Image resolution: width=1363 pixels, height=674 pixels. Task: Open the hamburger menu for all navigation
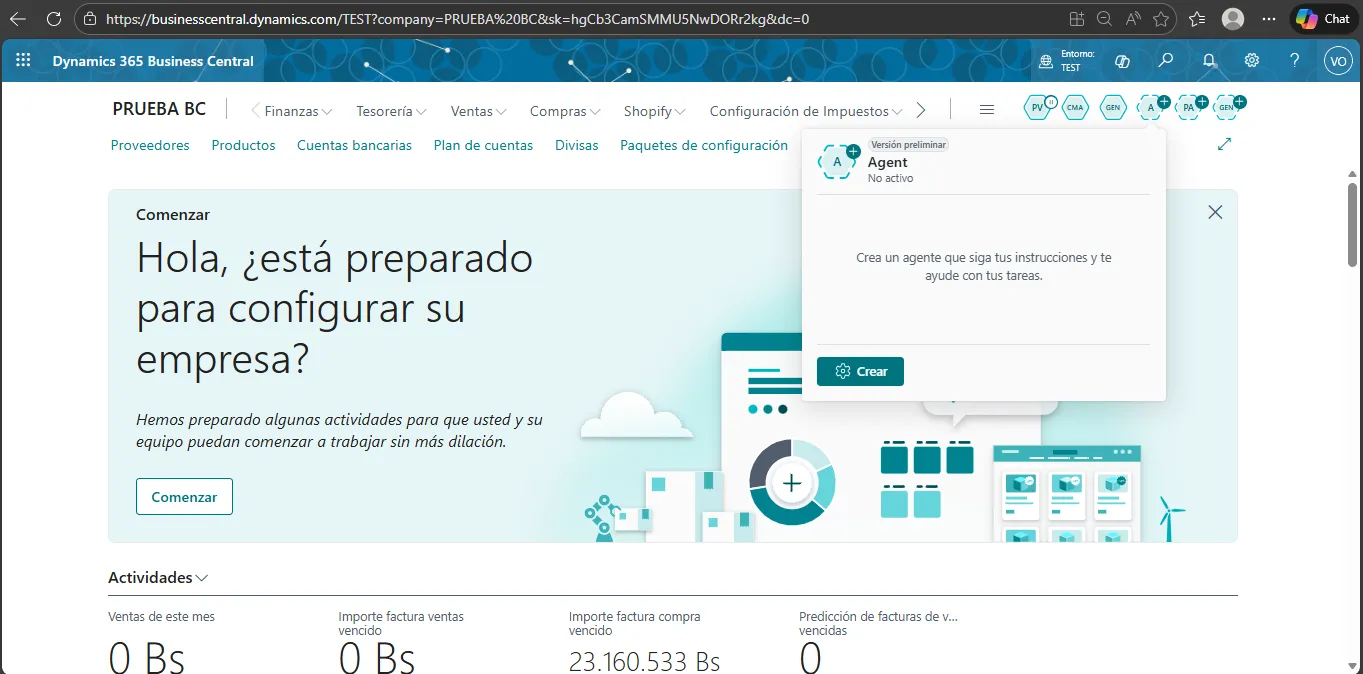(x=987, y=110)
